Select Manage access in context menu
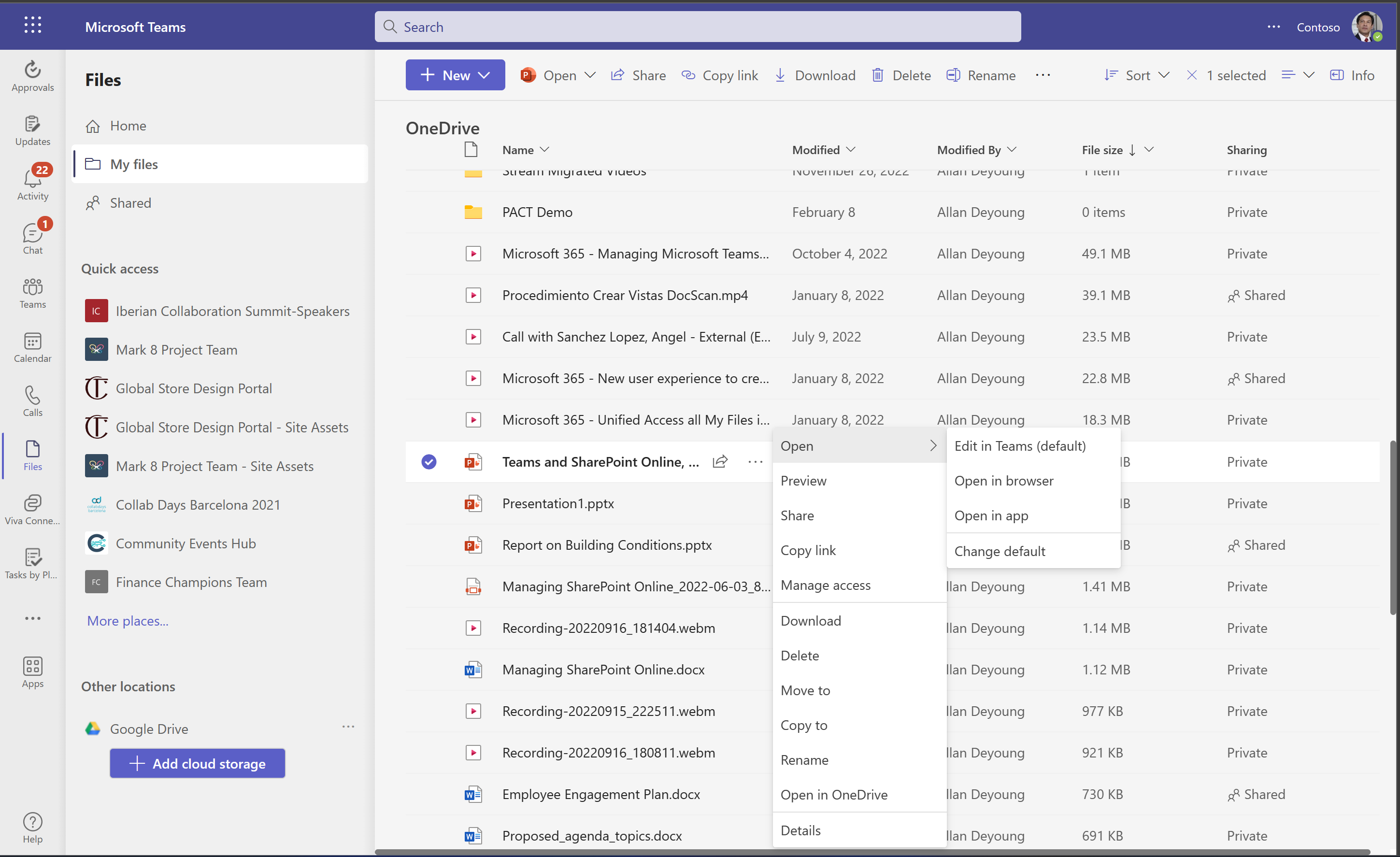Image resolution: width=1400 pixels, height=857 pixels. 825,586
